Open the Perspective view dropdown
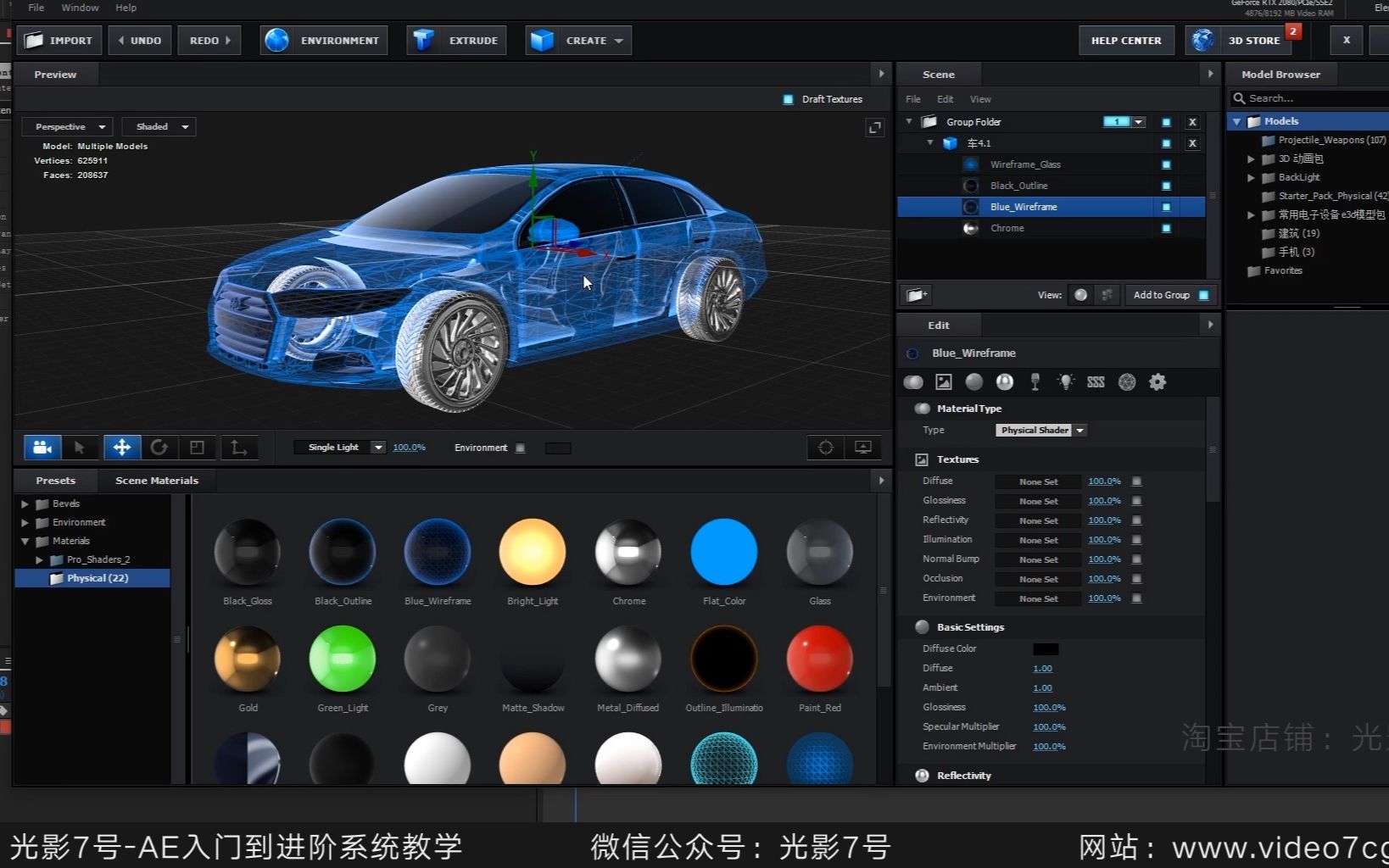This screenshot has height=868, width=1389. (67, 126)
